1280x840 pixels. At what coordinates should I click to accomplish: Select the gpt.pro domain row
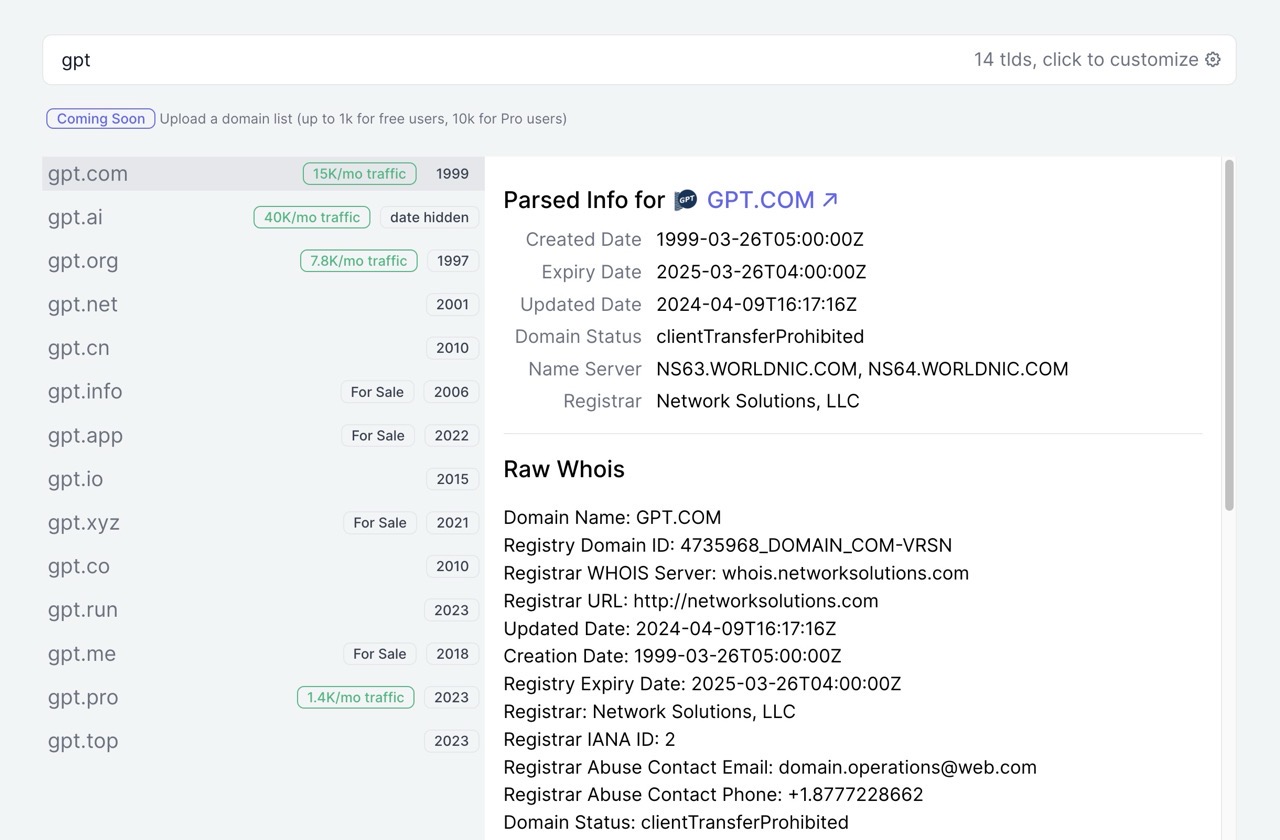[263, 697]
